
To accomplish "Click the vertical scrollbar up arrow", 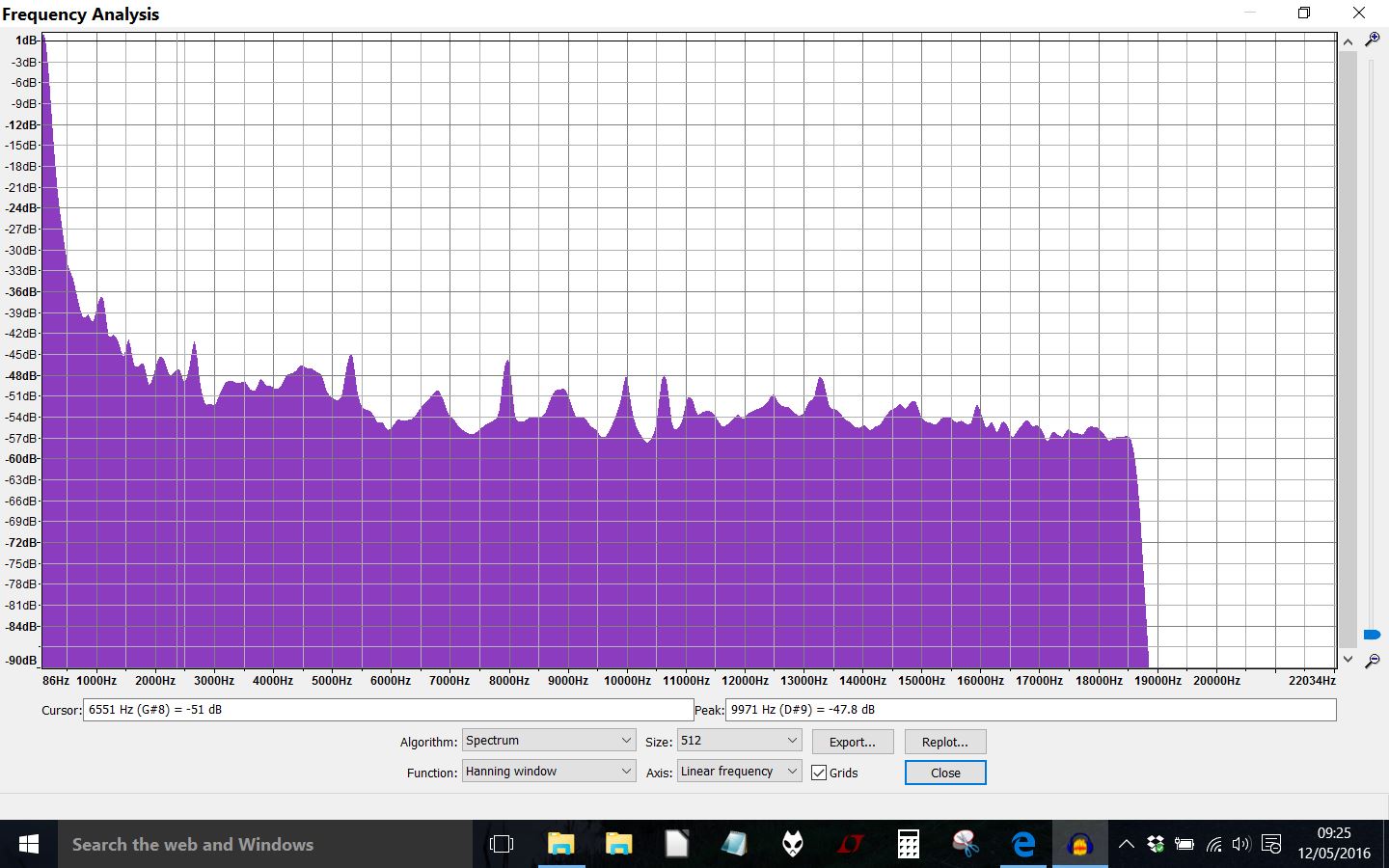I will pyautogui.click(x=1348, y=41).
